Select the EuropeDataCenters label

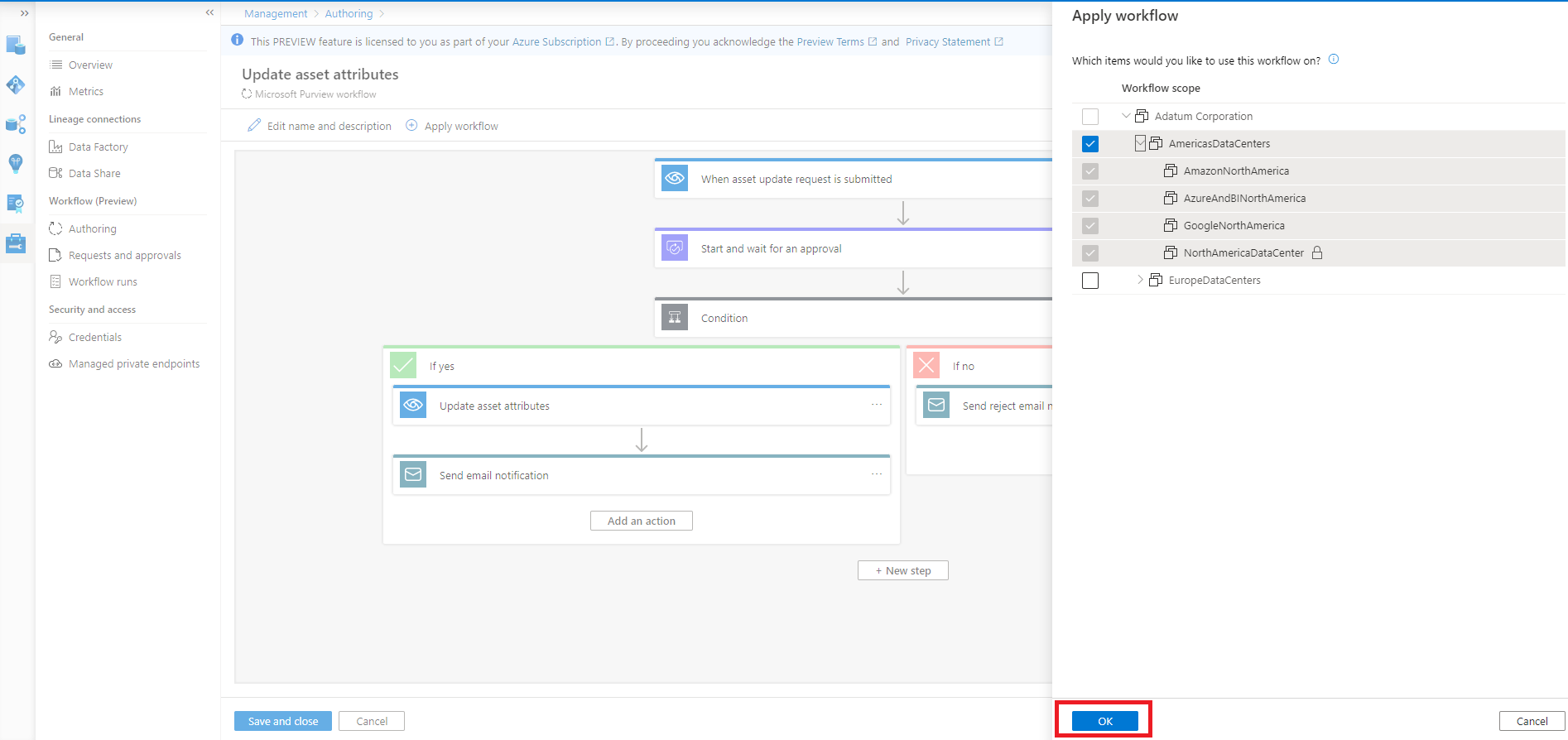(1214, 280)
